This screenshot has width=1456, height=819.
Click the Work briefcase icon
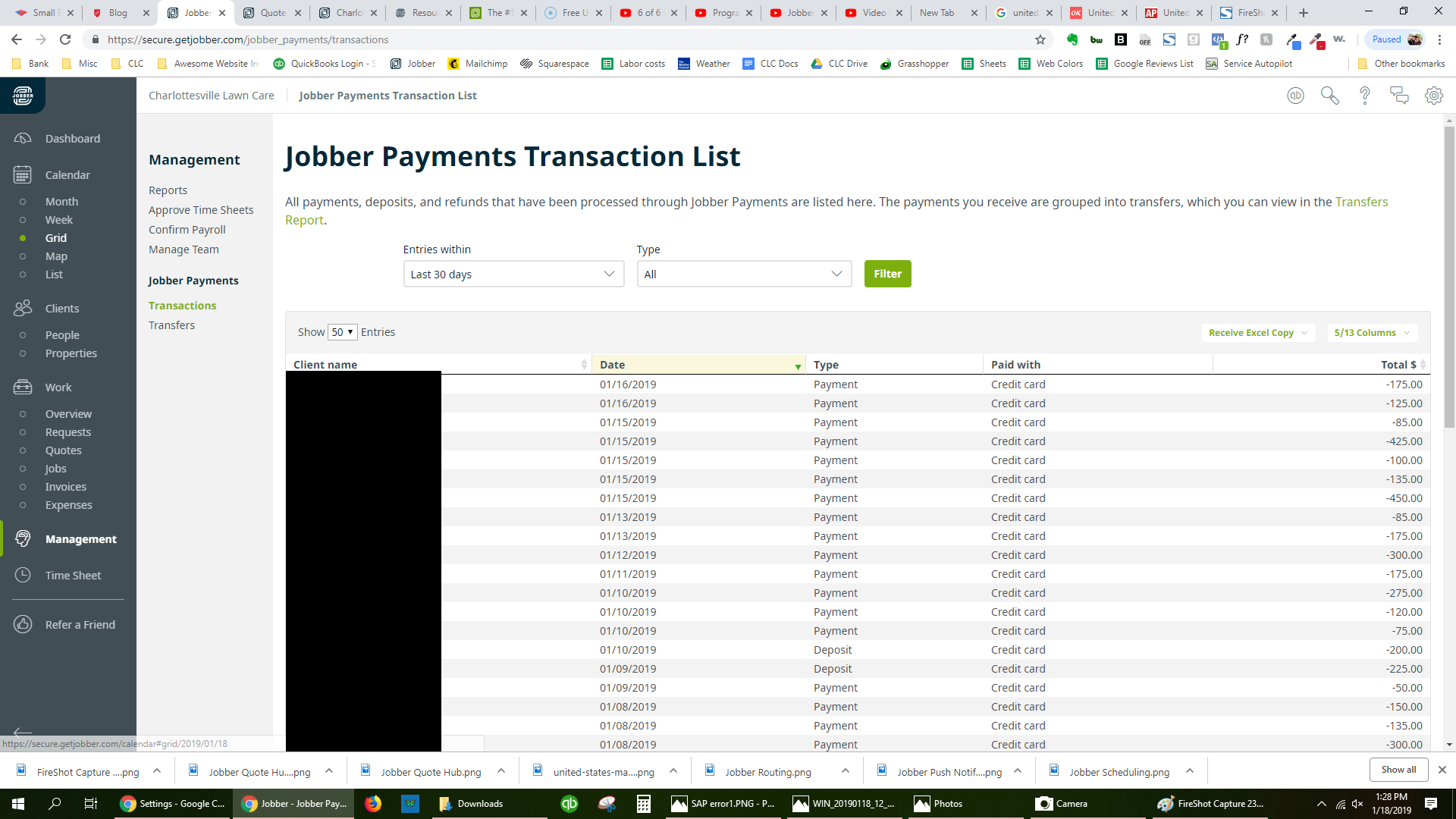23,388
